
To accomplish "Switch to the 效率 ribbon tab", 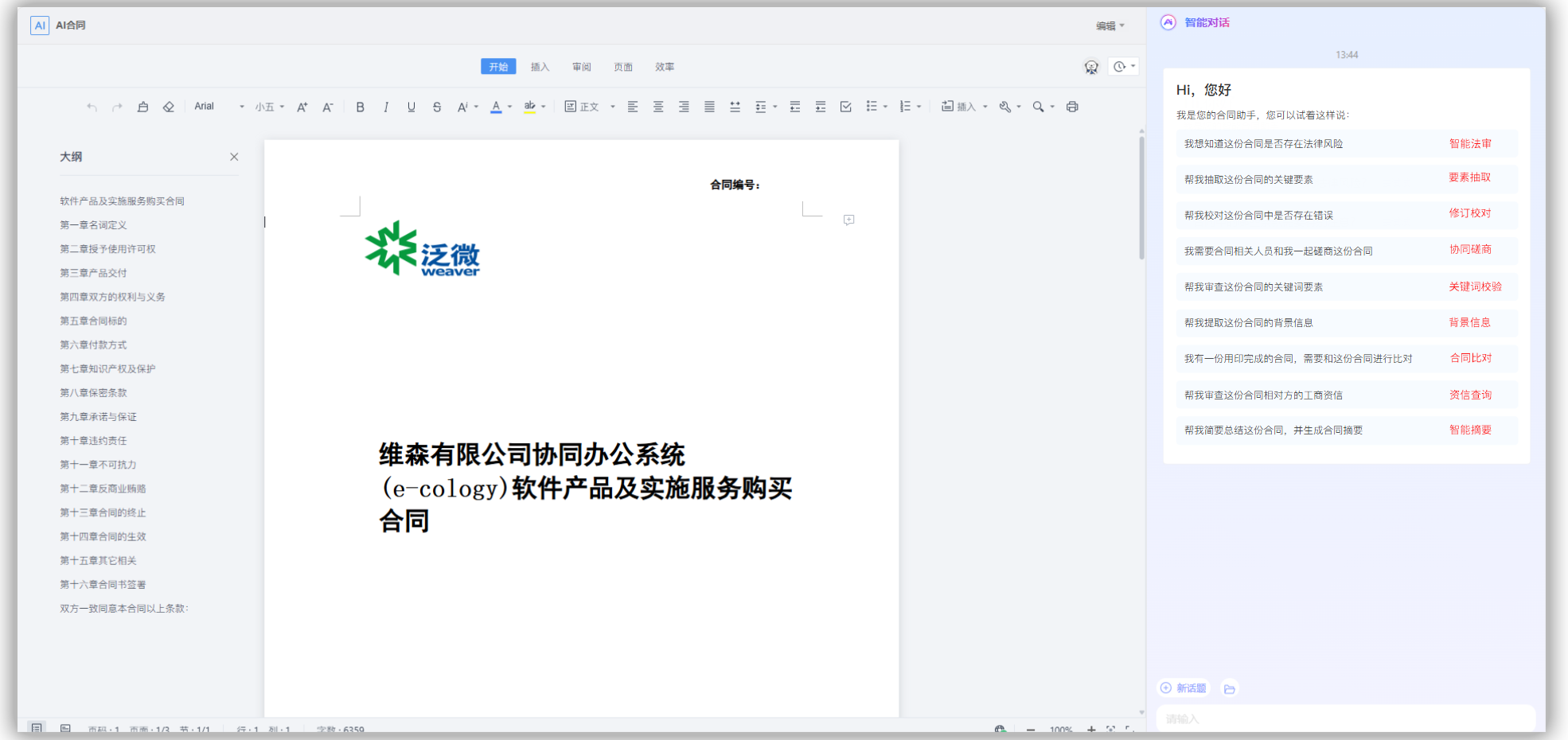I will click(x=665, y=67).
